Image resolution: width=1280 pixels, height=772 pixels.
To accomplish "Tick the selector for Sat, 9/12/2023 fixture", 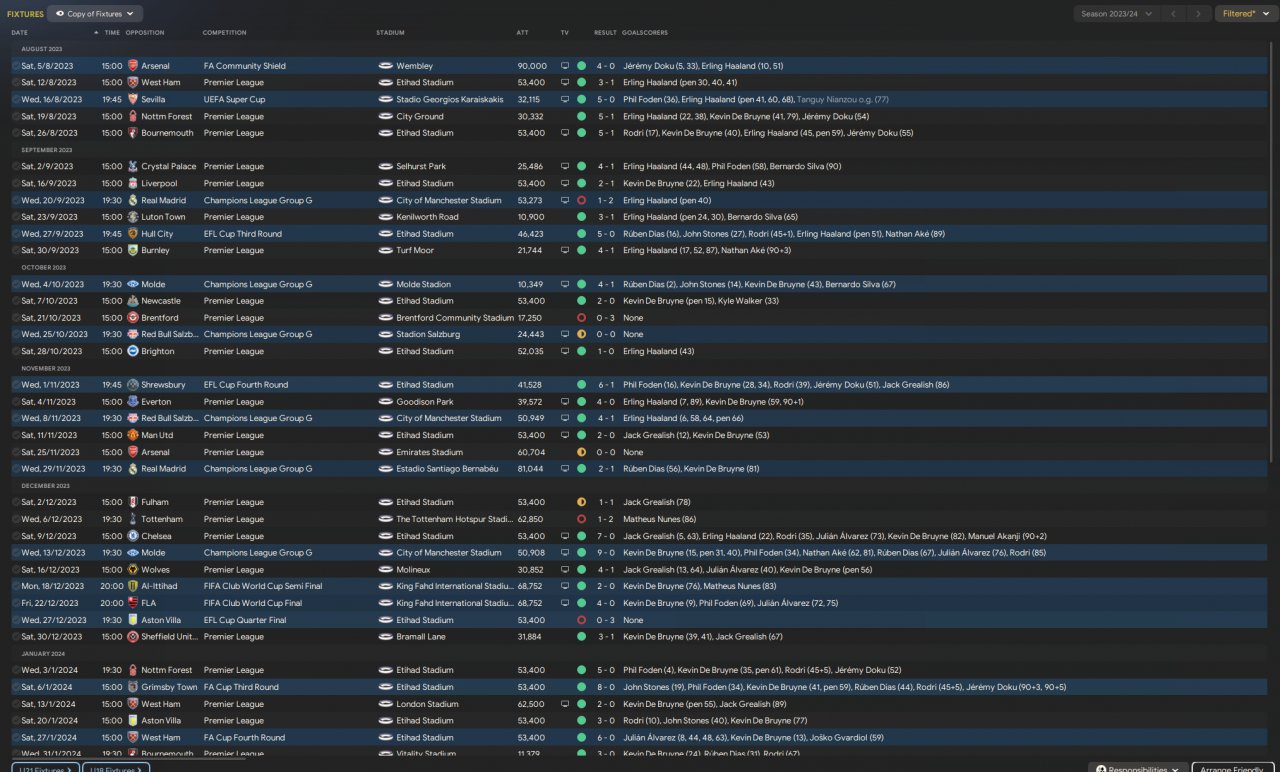I will (16, 537).
